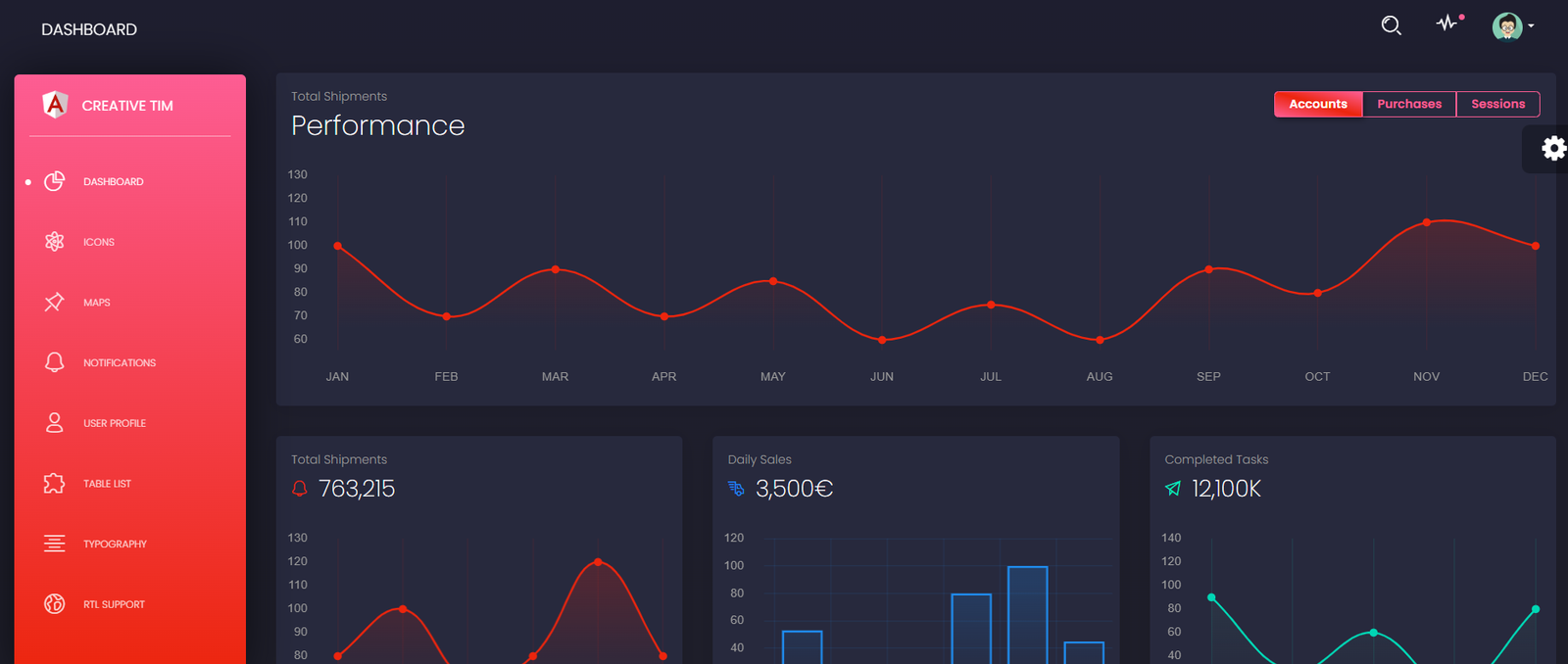1568x664 pixels.
Task: Switch chart to Sessions
Action: pos(1498,104)
